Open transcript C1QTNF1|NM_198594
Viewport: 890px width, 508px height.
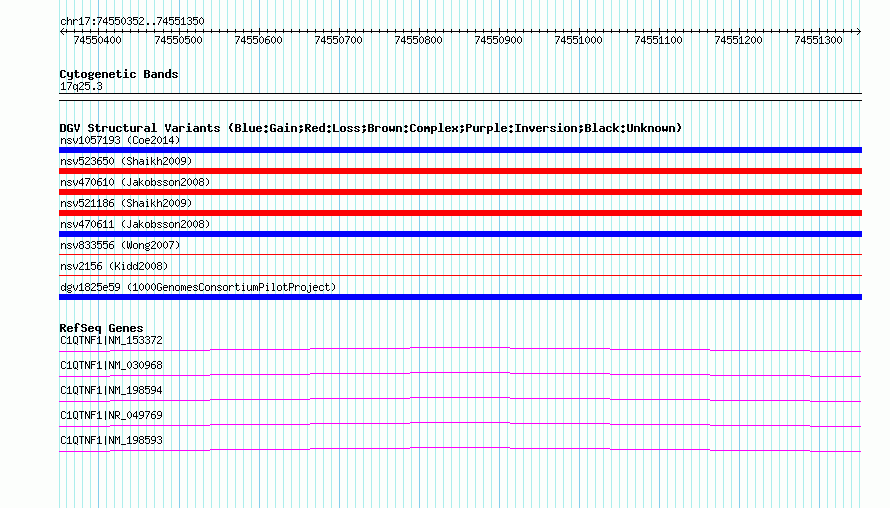tap(111, 391)
